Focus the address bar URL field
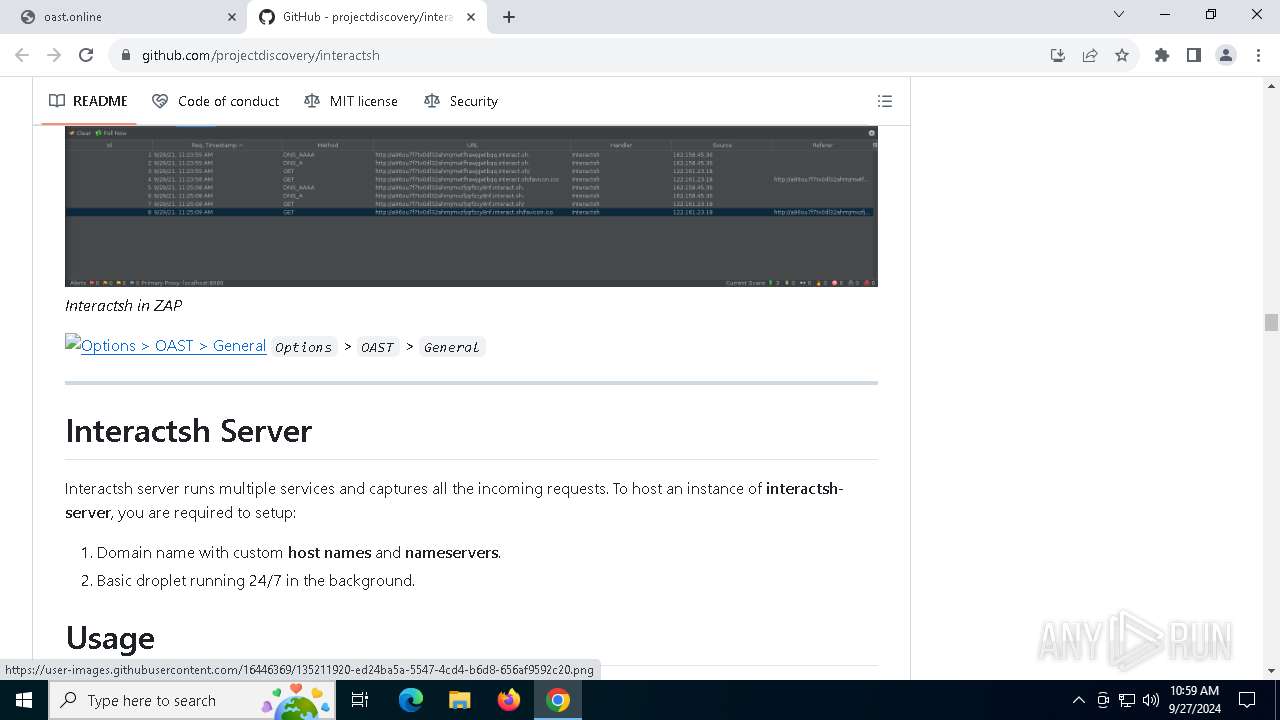Image resolution: width=1280 pixels, height=720 pixels. click(590, 55)
